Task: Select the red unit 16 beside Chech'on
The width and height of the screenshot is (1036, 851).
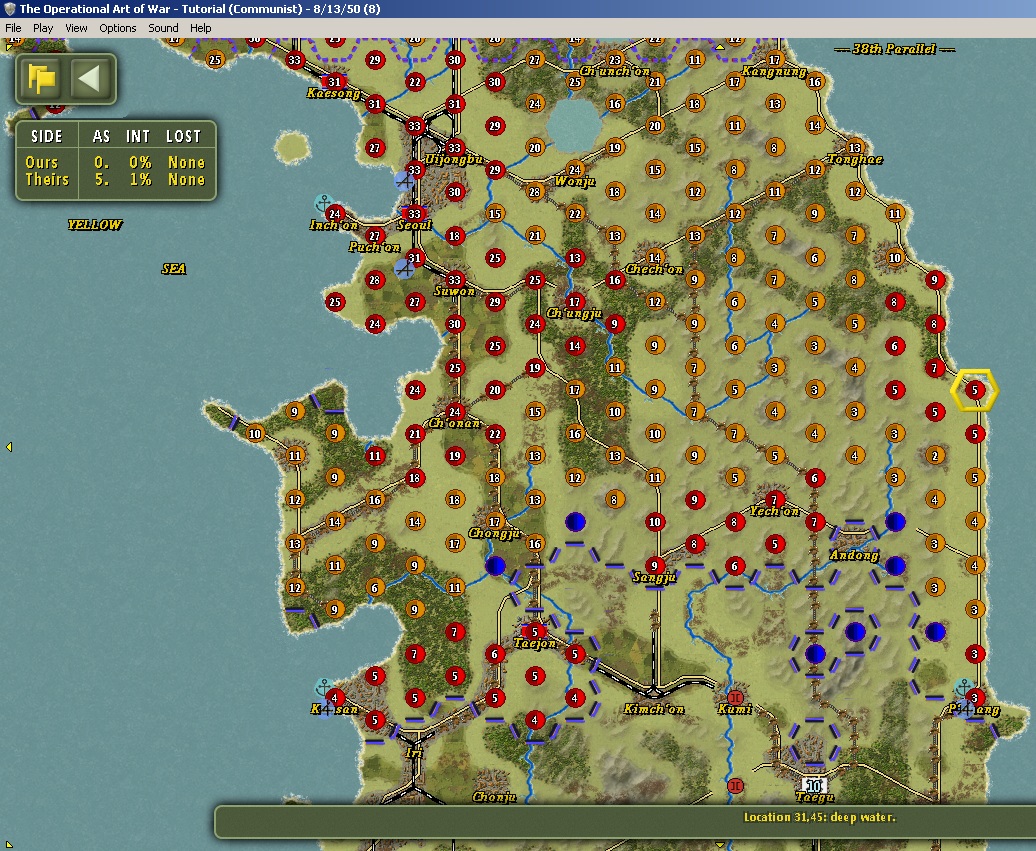Action: click(x=614, y=279)
